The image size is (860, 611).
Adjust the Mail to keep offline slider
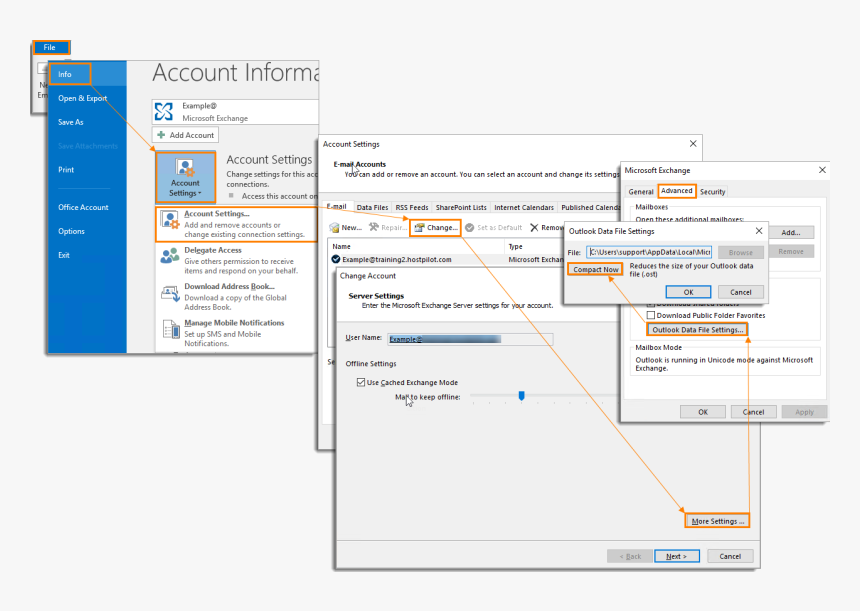tap(521, 396)
